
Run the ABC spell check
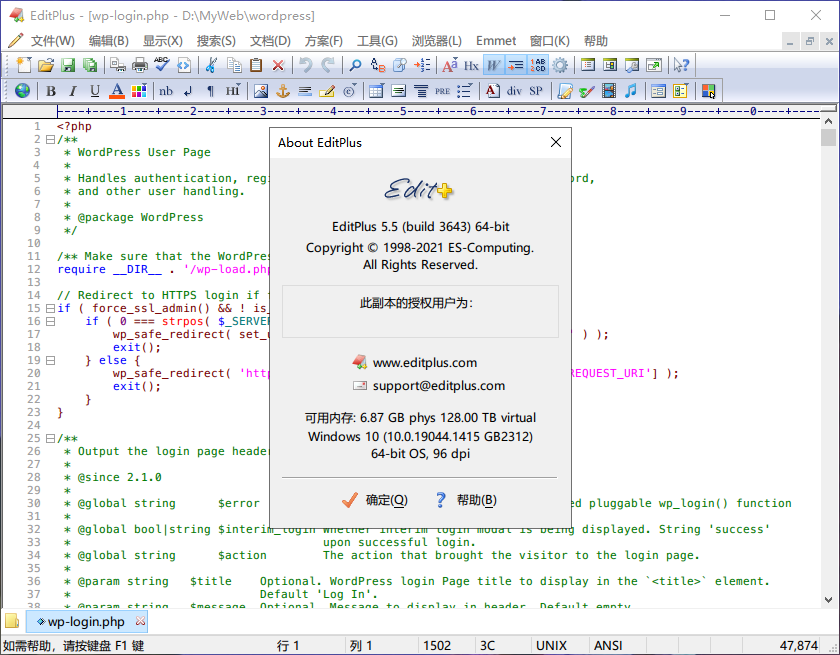coord(161,65)
